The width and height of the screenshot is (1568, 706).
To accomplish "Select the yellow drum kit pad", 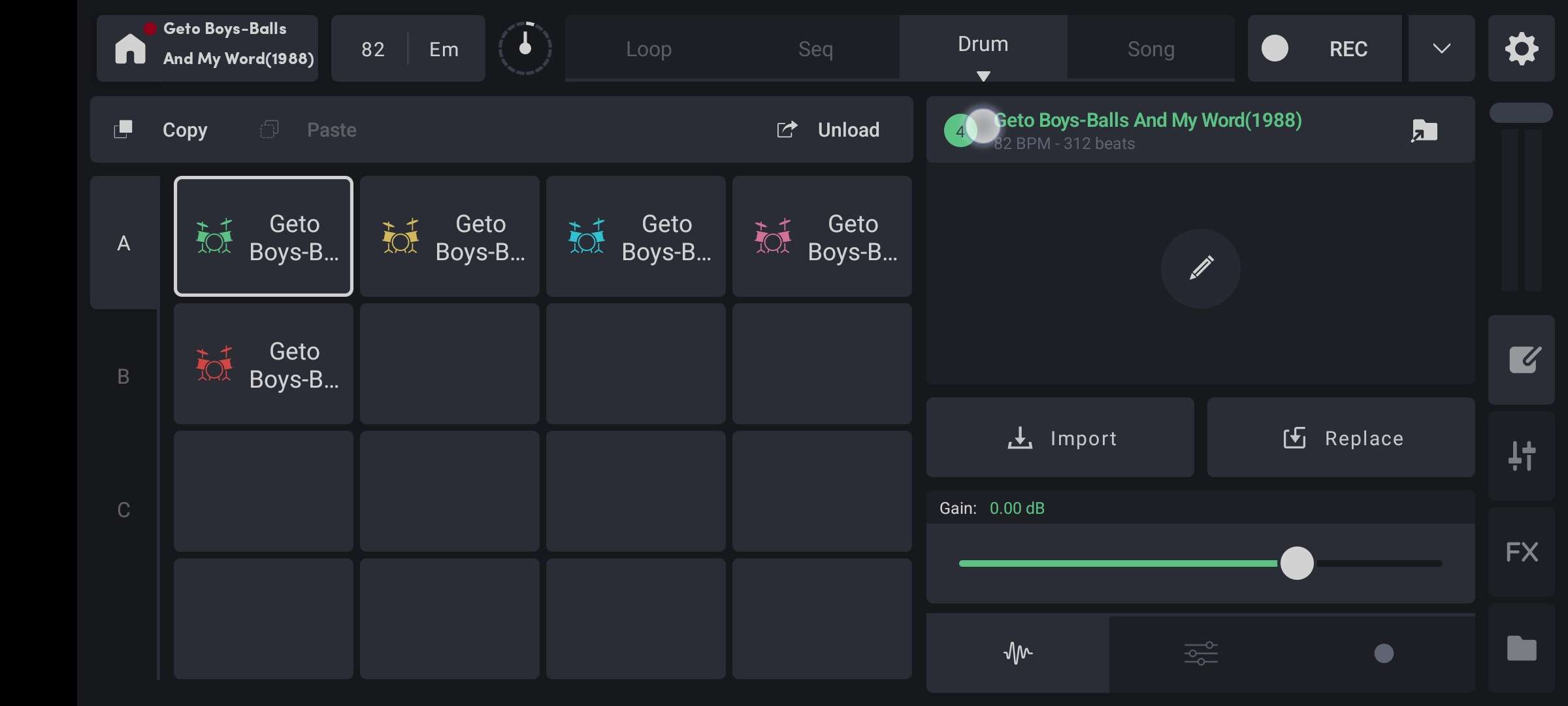I will click(449, 236).
